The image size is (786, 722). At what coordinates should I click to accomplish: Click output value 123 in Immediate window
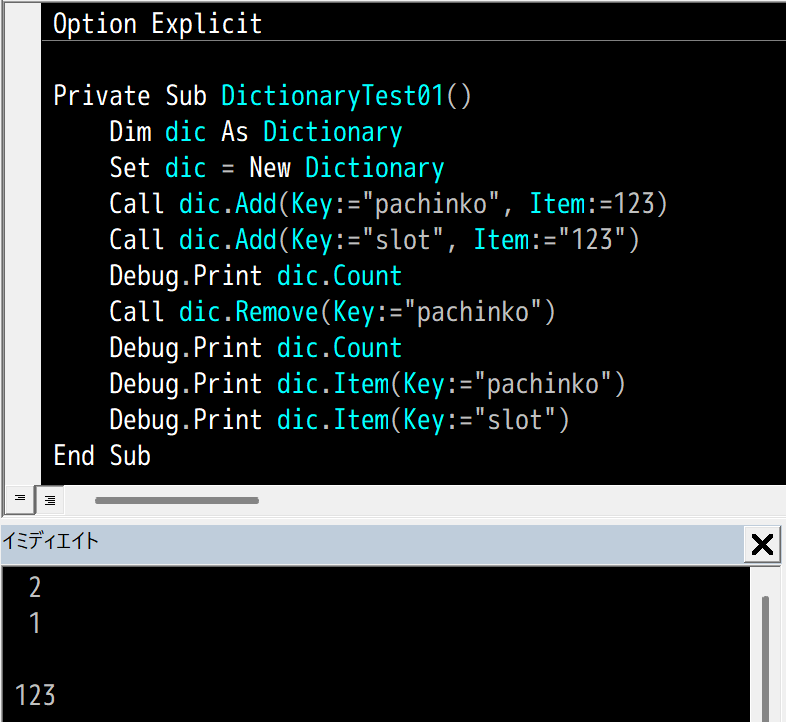point(35,695)
